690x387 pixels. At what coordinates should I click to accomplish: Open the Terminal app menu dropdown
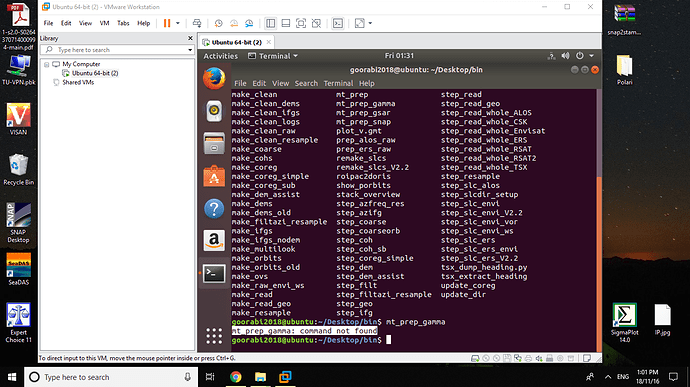click(x=273, y=56)
